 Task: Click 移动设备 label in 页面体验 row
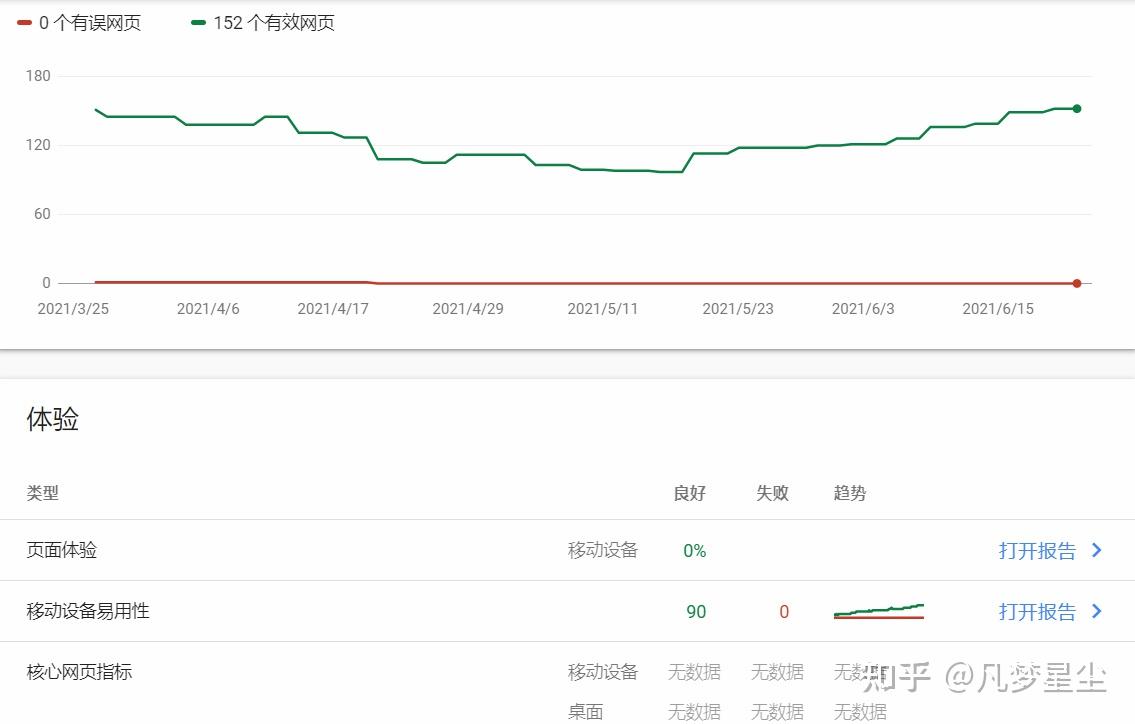pos(602,550)
